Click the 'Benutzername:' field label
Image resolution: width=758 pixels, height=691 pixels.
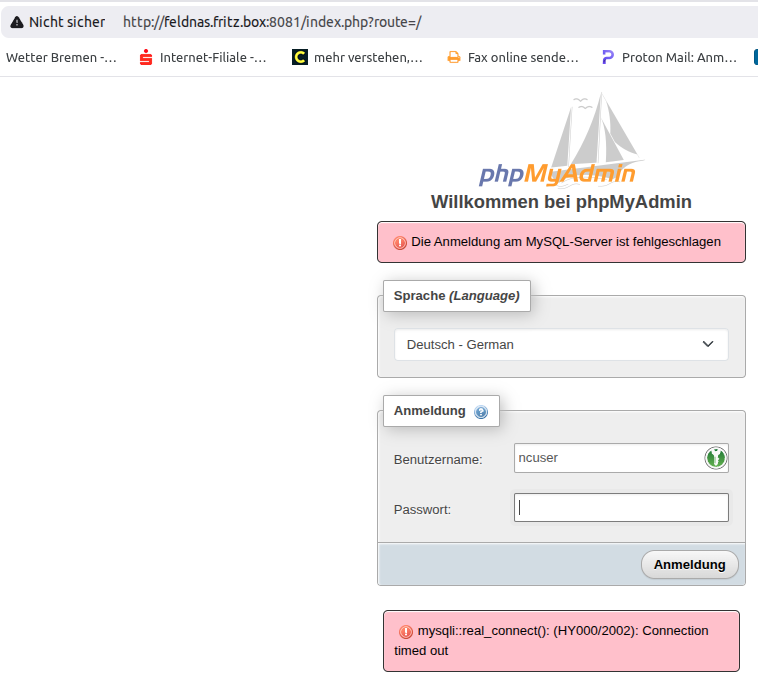coord(438,459)
